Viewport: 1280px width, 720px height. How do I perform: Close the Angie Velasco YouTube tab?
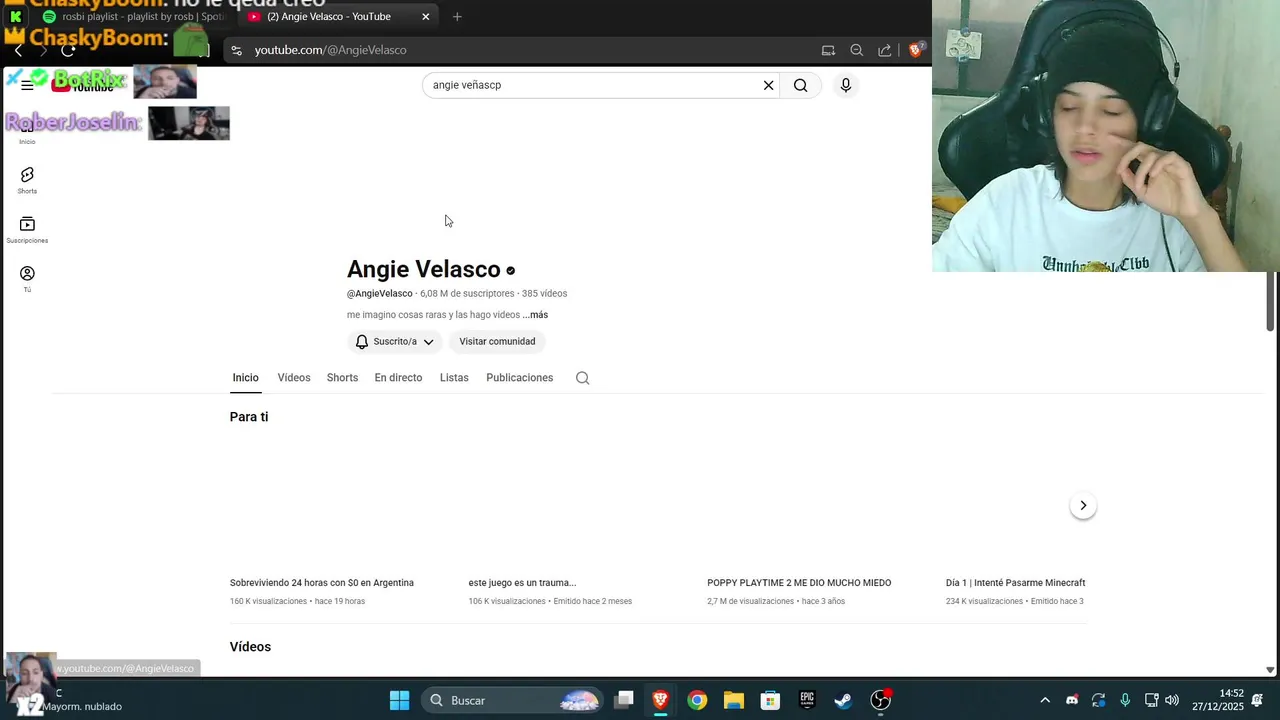click(425, 16)
